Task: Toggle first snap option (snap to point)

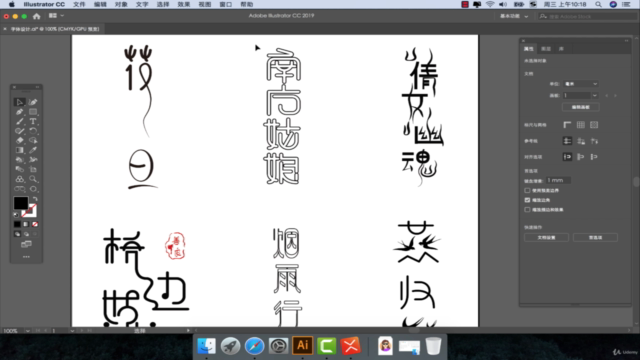Action: point(567,157)
